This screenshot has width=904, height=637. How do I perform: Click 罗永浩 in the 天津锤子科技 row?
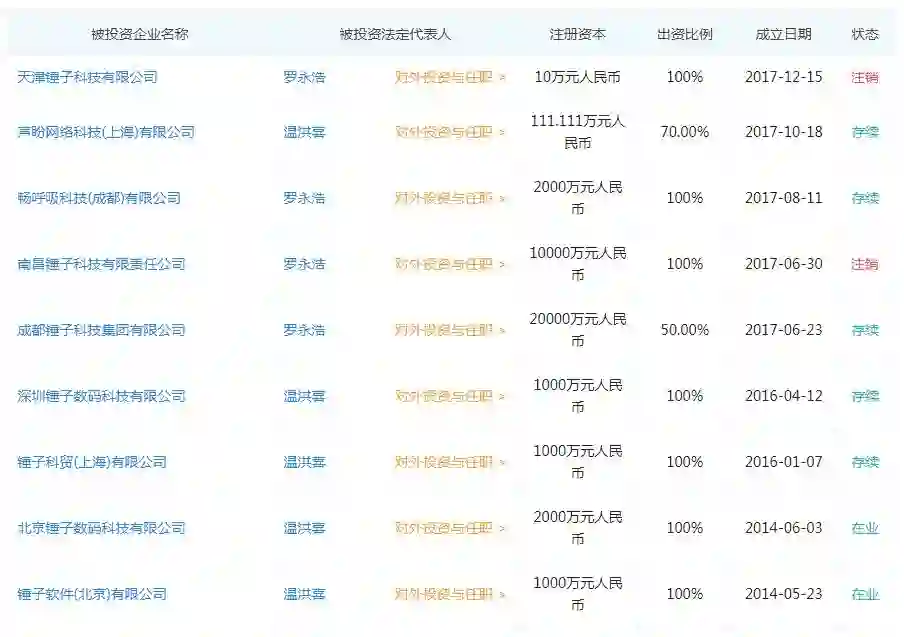click(304, 77)
